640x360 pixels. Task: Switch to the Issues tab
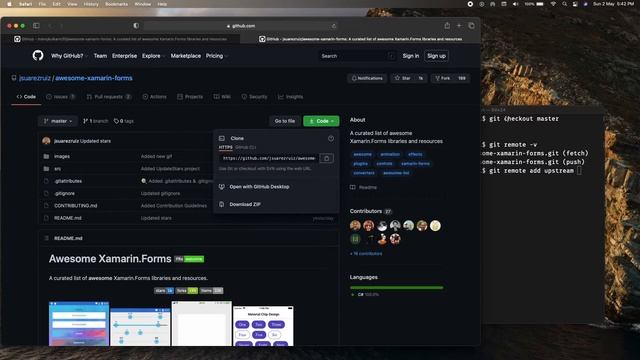pyautogui.click(x=60, y=97)
